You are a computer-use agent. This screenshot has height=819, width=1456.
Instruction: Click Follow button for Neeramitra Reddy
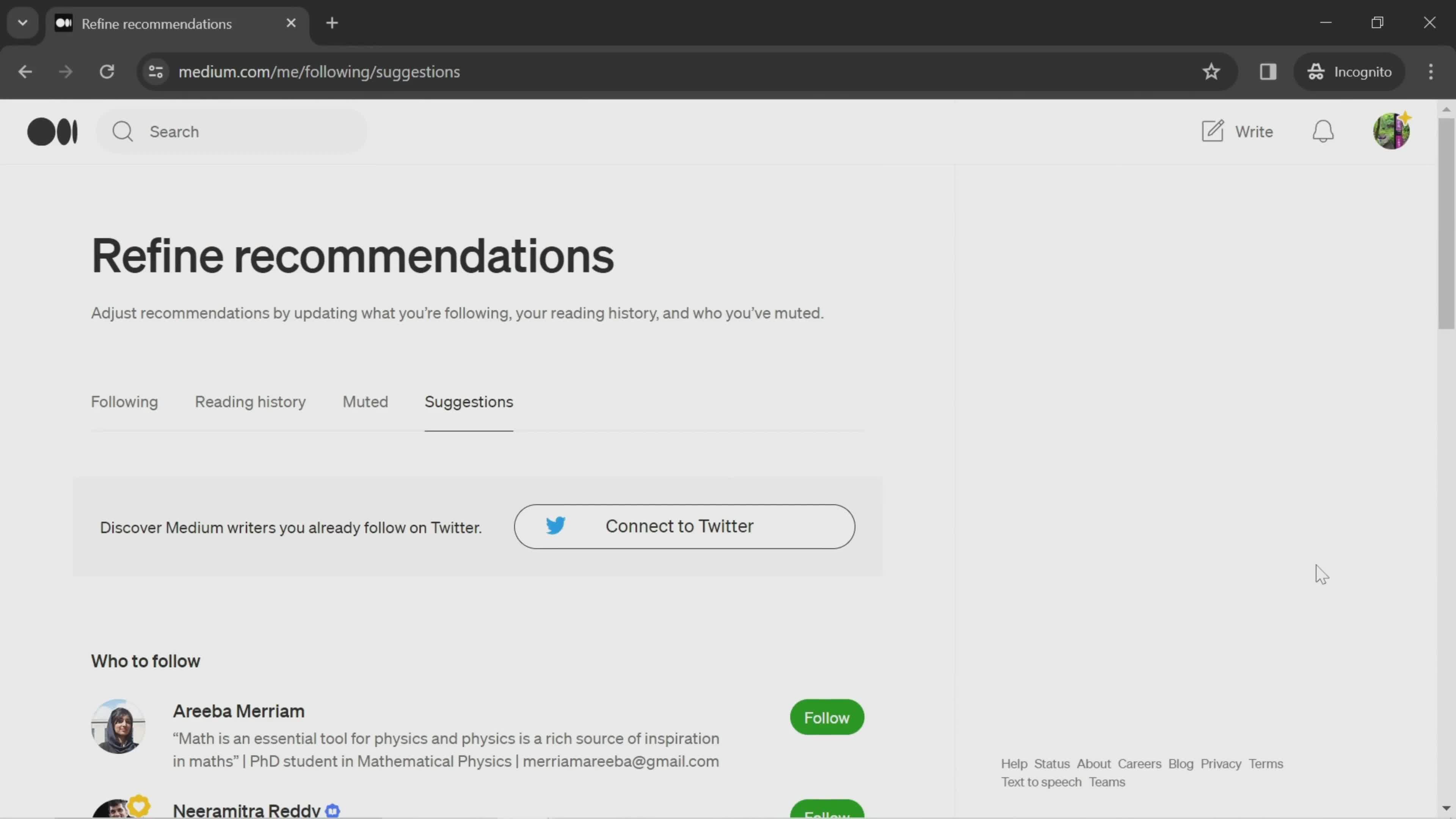(x=826, y=810)
